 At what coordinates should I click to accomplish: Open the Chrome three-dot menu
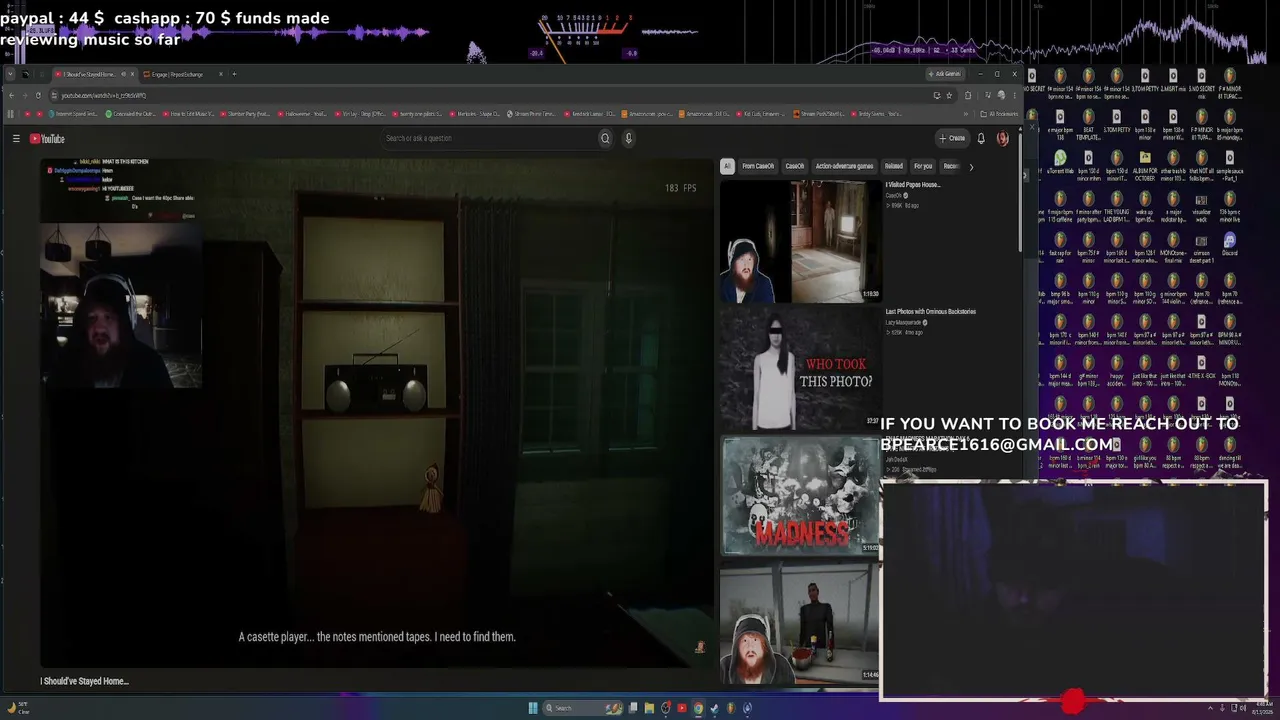1016,95
